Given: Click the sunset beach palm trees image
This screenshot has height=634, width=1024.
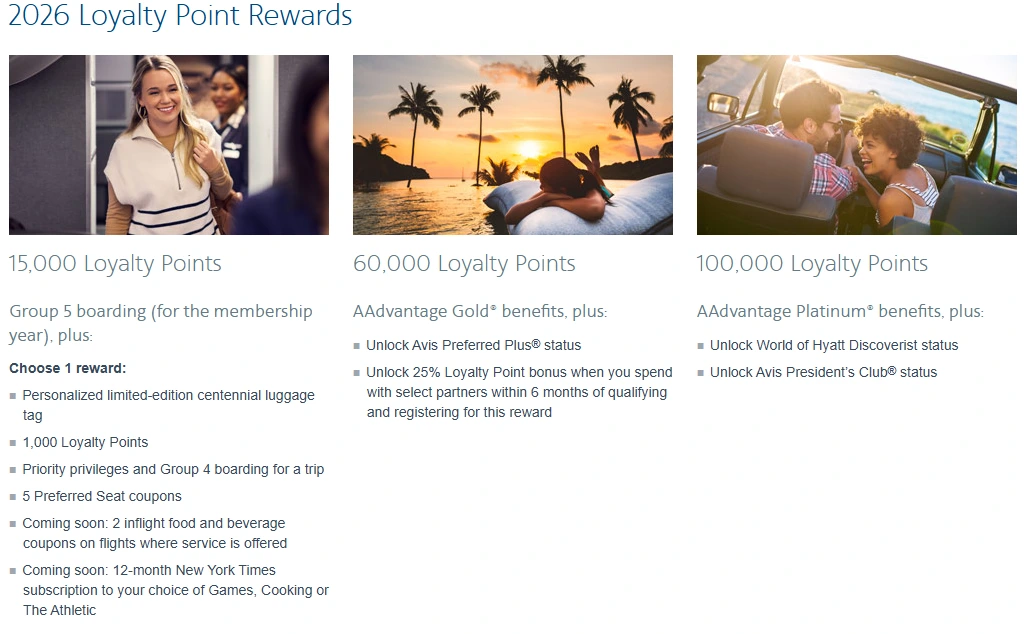Looking at the screenshot, I should (x=512, y=145).
